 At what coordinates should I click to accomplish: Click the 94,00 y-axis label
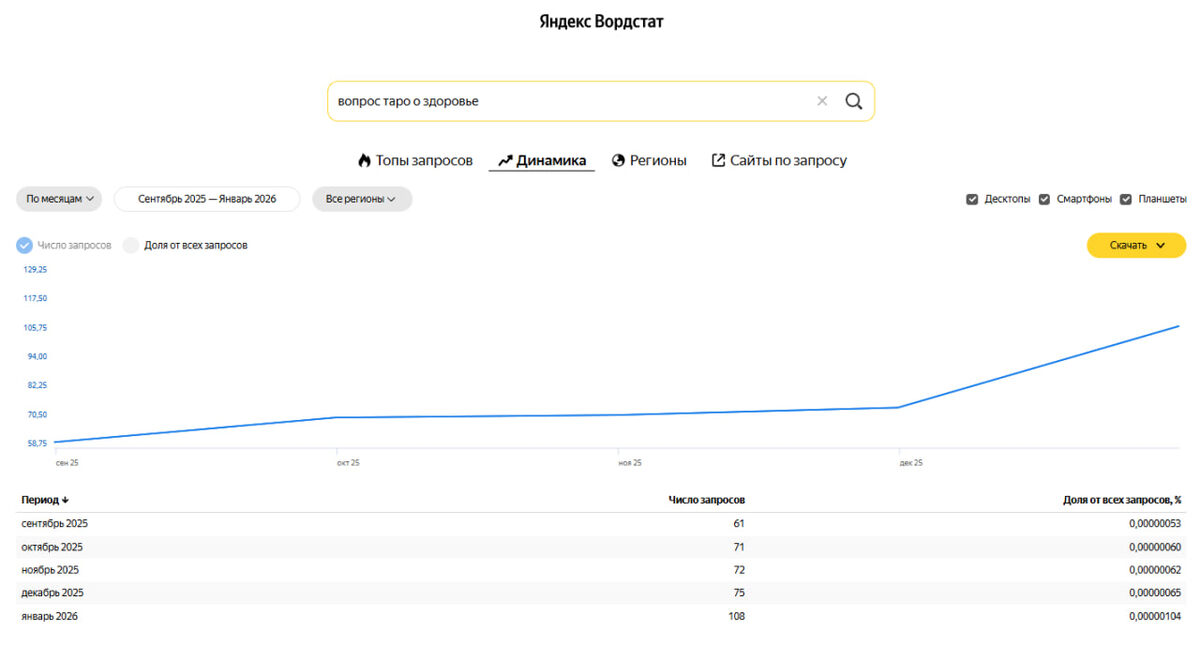(36, 356)
